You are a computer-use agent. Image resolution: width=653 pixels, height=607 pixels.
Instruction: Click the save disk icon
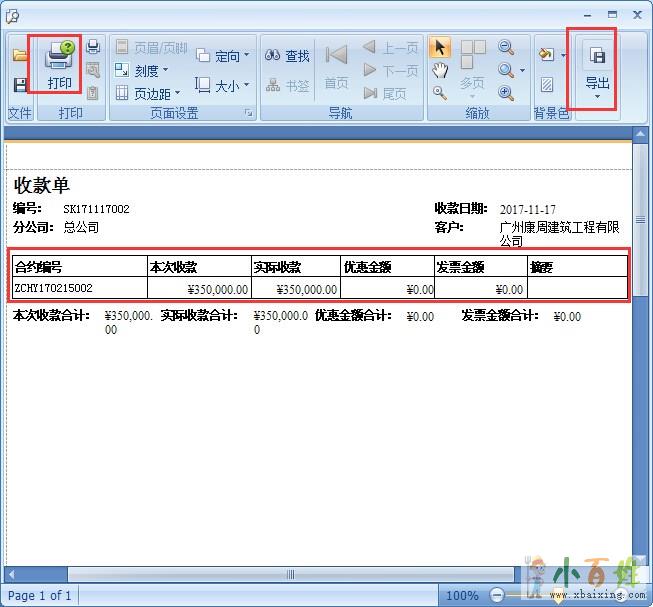tap(20, 85)
